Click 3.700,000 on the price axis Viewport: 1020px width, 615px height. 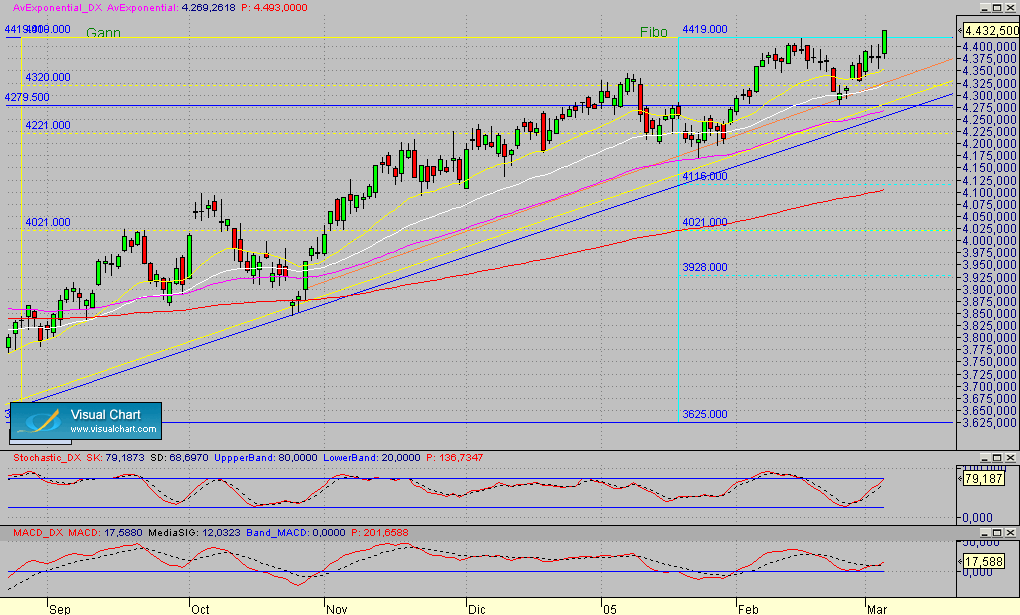click(x=989, y=387)
